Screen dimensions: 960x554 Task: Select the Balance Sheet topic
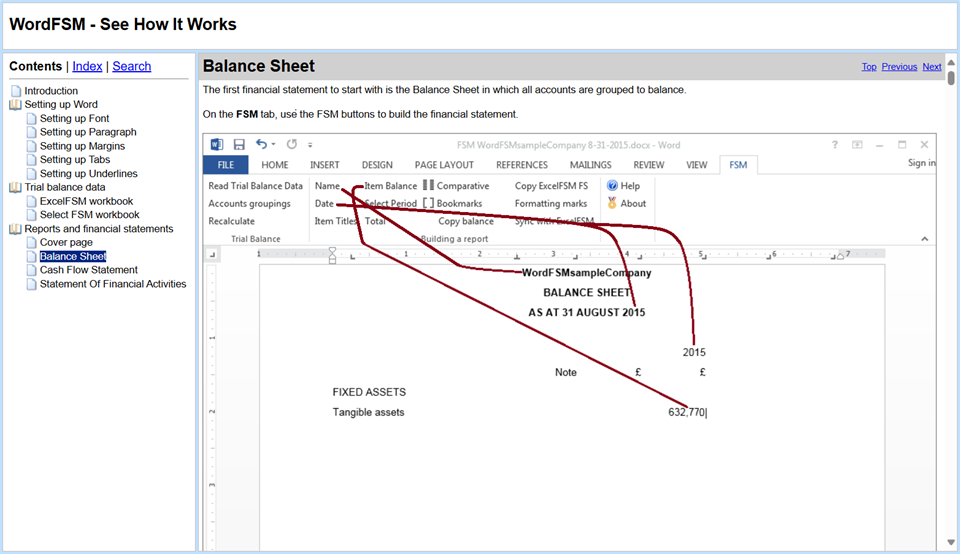point(73,256)
